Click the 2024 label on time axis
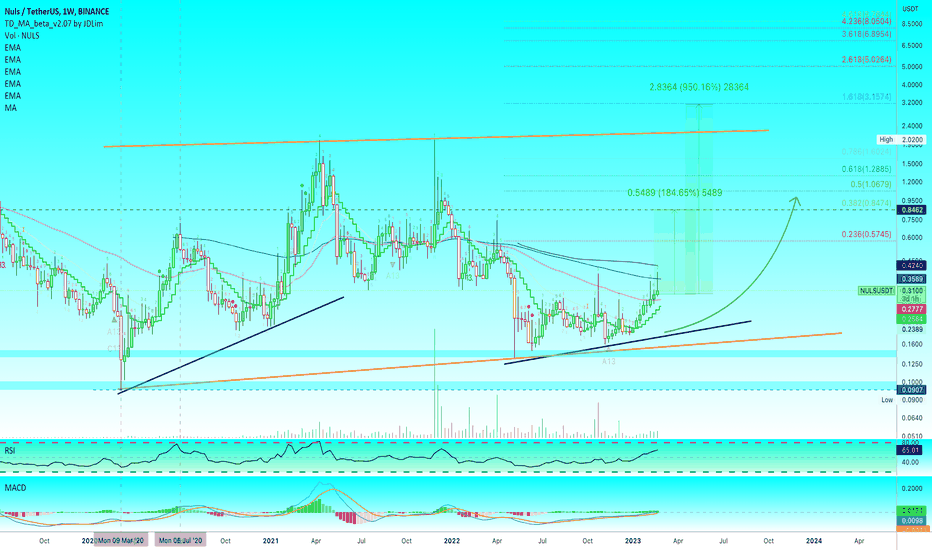 pos(814,541)
